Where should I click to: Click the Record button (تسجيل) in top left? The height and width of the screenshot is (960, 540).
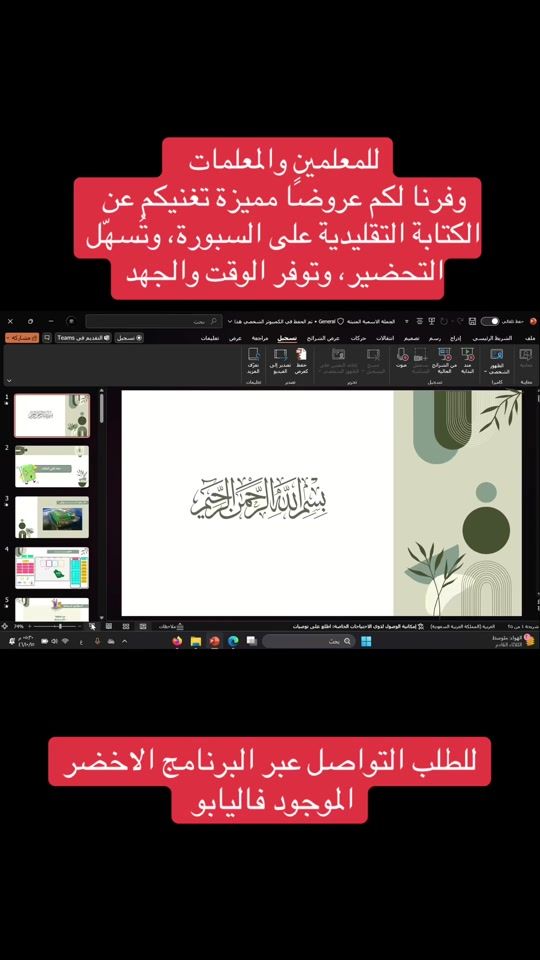click(x=130, y=338)
